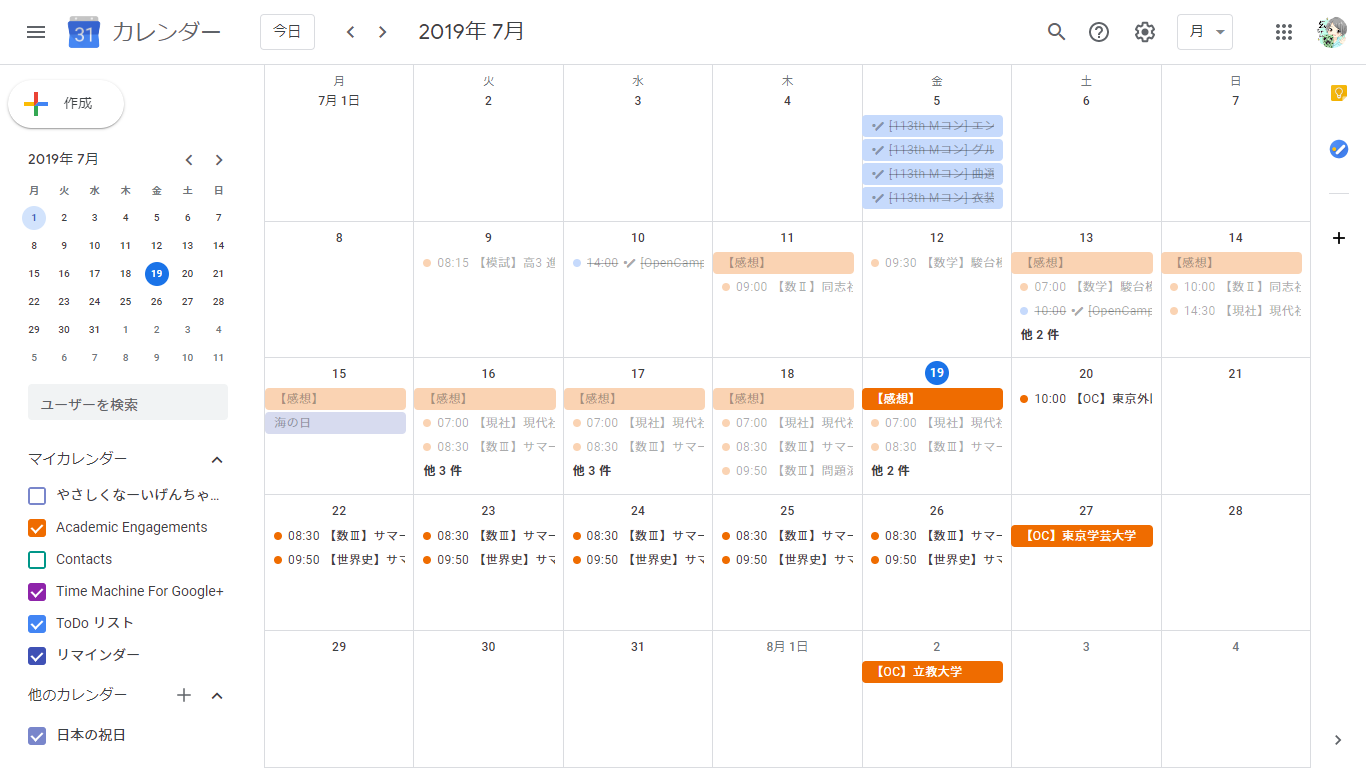Open the Help question mark icon

point(1099,32)
